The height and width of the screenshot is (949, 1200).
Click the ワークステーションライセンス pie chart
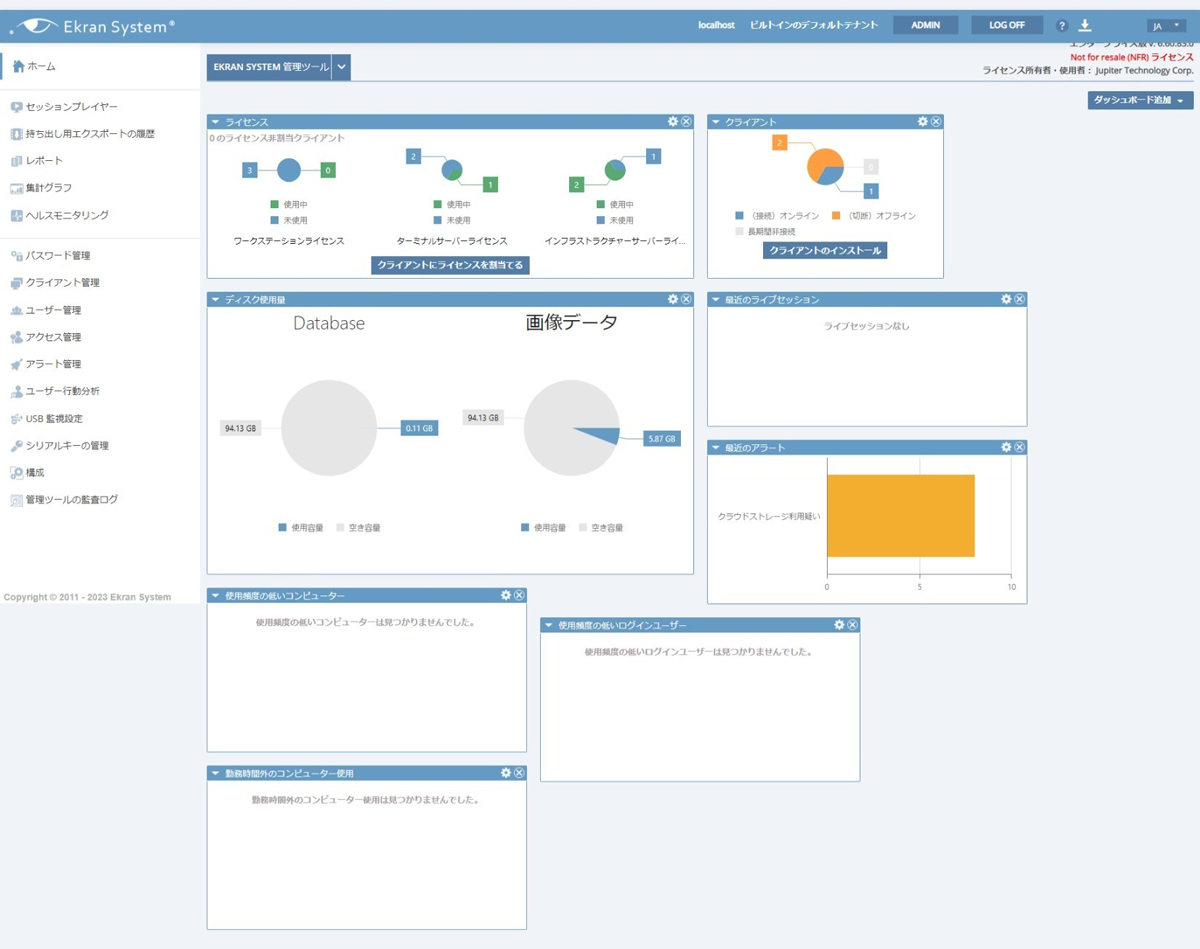(x=289, y=170)
